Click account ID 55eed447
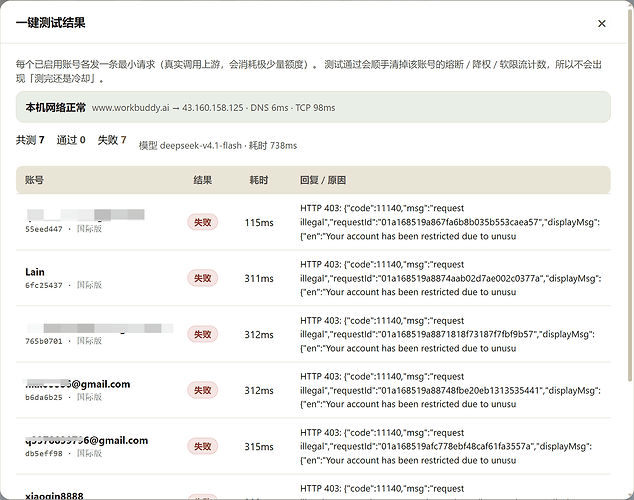The width and height of the screenshot is (634, 500). point(44,229)
